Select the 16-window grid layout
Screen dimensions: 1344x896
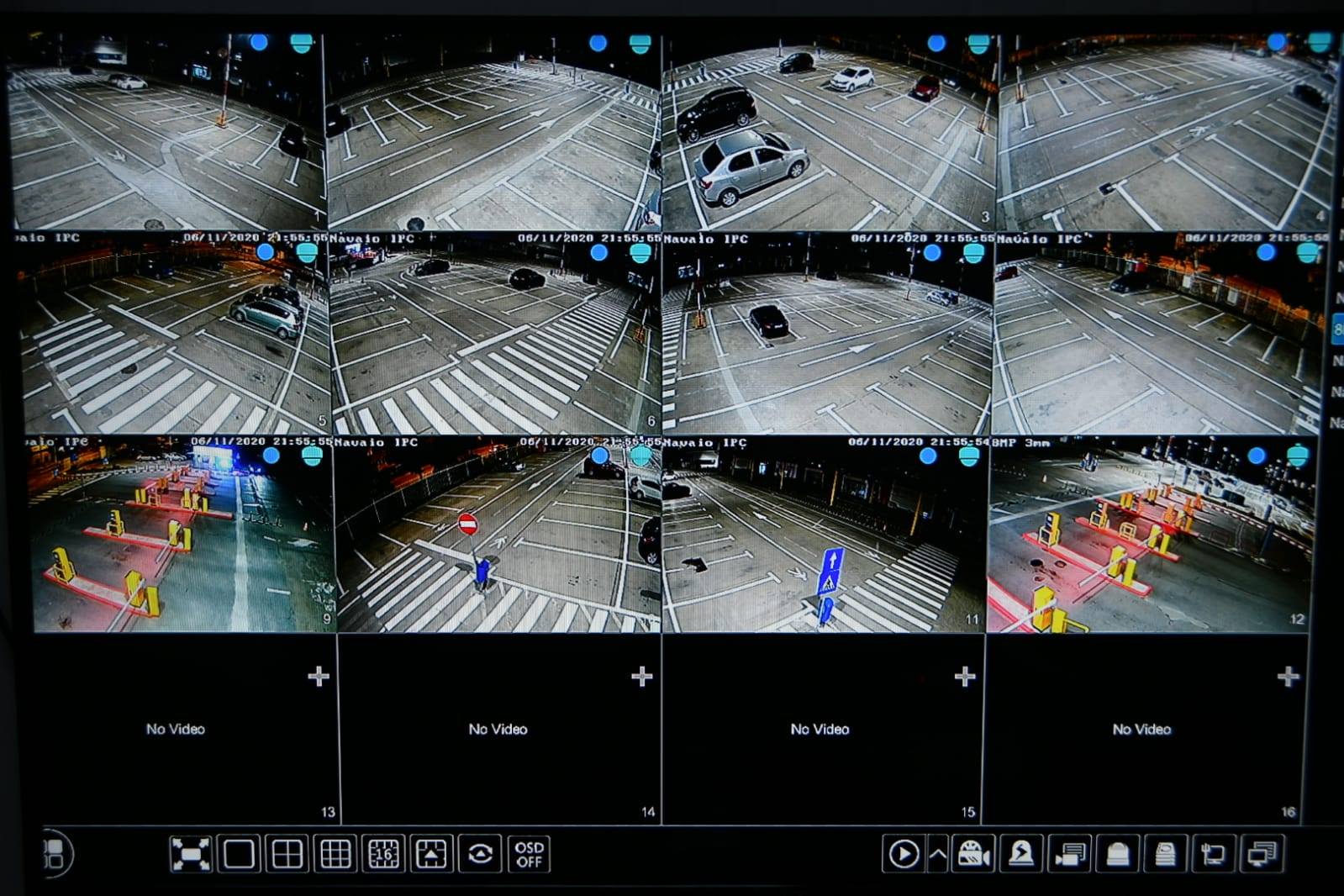[x=383, y=855]
